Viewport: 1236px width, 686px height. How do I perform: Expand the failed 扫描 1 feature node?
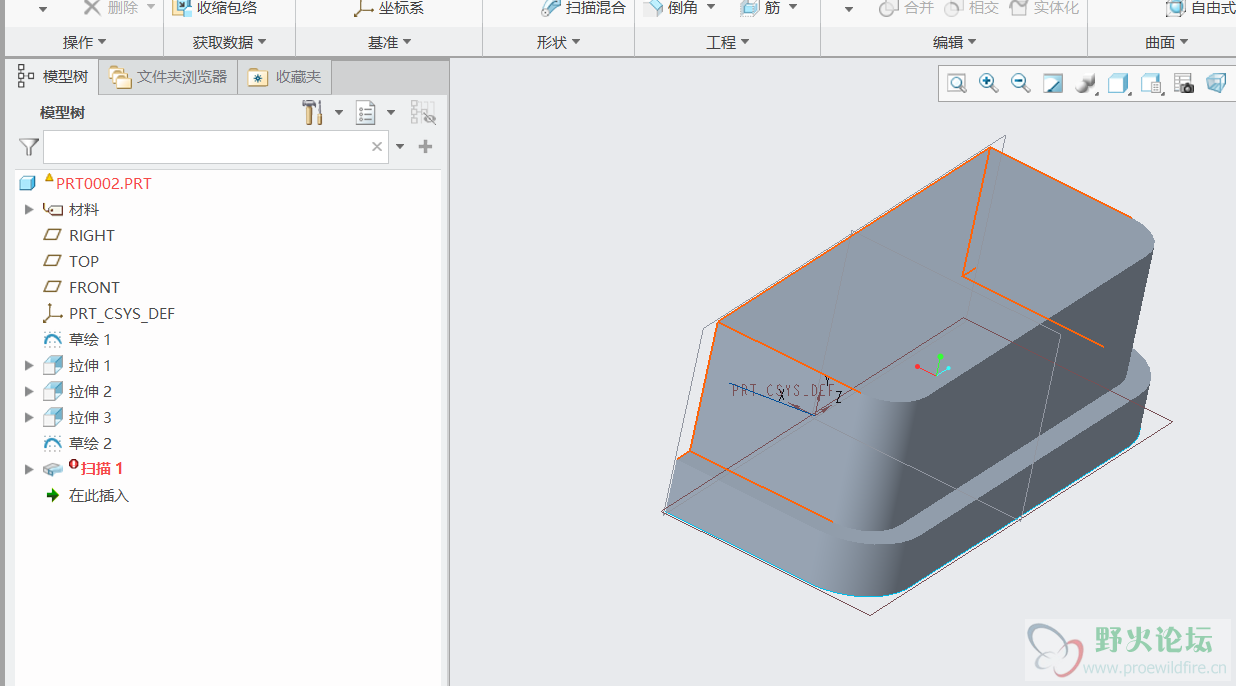tap(29, 469)
